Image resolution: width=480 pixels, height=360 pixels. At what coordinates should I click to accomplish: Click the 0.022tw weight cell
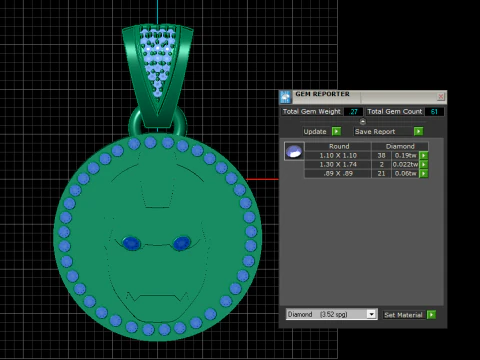(405, 164)
